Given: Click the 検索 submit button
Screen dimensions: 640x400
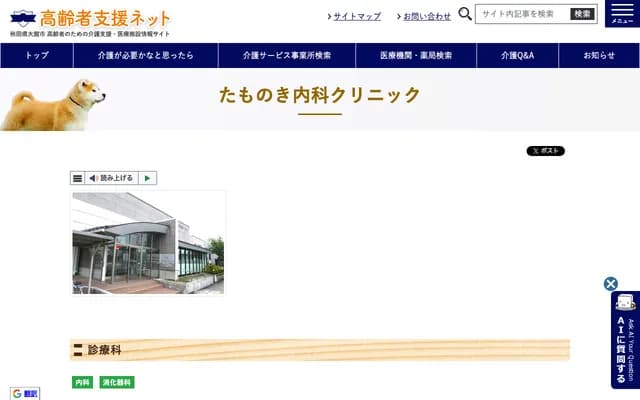Looking at the screenshot, I should pyautogui.click(x=582, y=14).
